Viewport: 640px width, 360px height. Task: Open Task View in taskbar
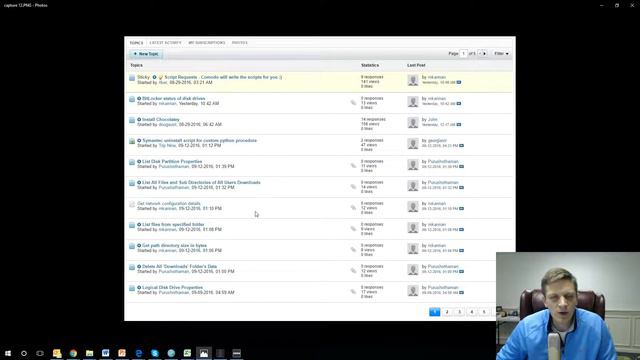[x=40, y=353]
